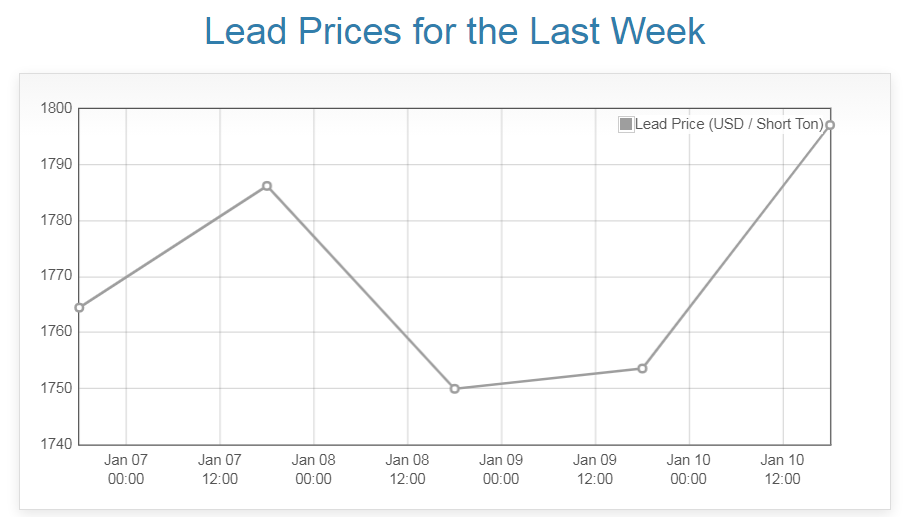The width and height of the screenshot is (910, 517).
Task: Select the final data point near 1797
Action: point(830,125)
